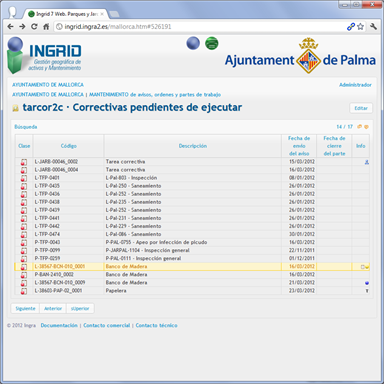384x384 pixels.
Task: Switch to the Ingrid 7 Web browser tab
Action: (66, 14)
